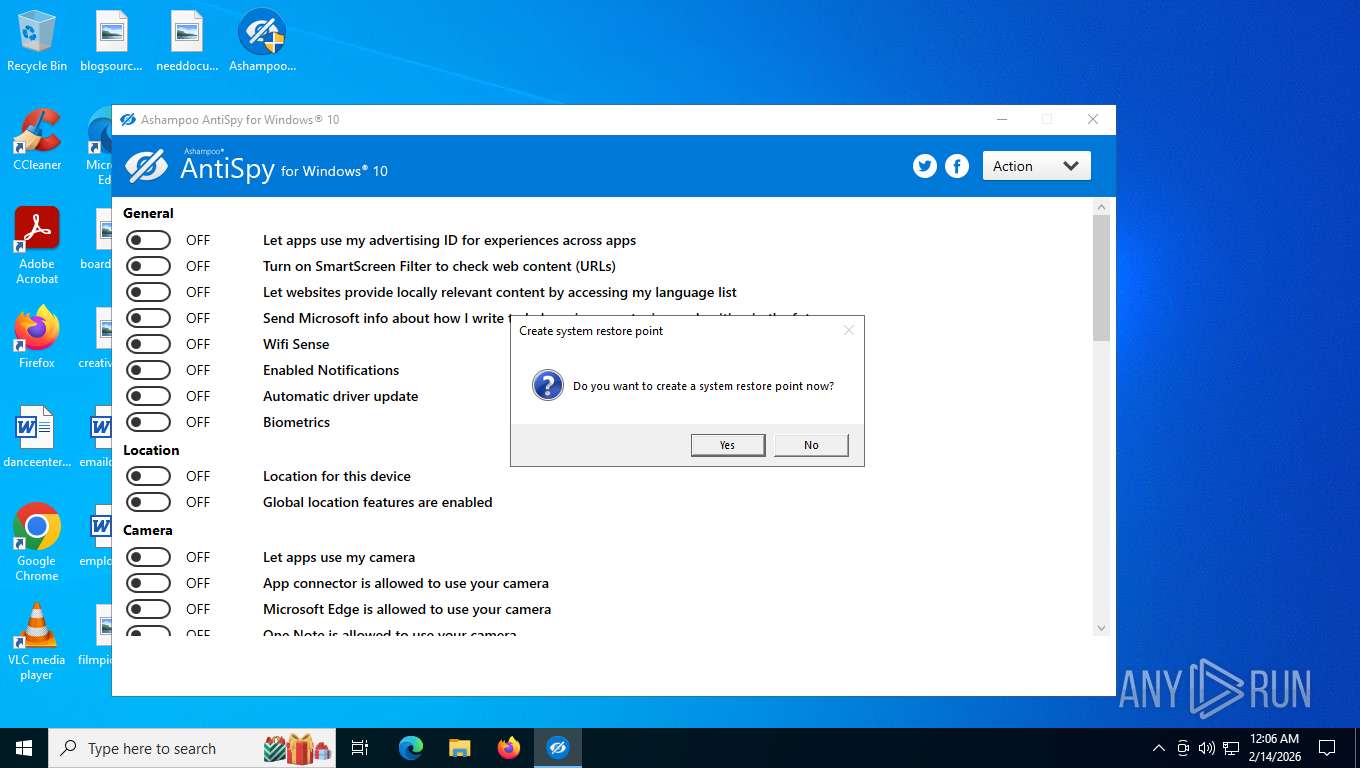Minimize the AntiSpy window
The image size is (1360, 768).
coord(1002,119)
